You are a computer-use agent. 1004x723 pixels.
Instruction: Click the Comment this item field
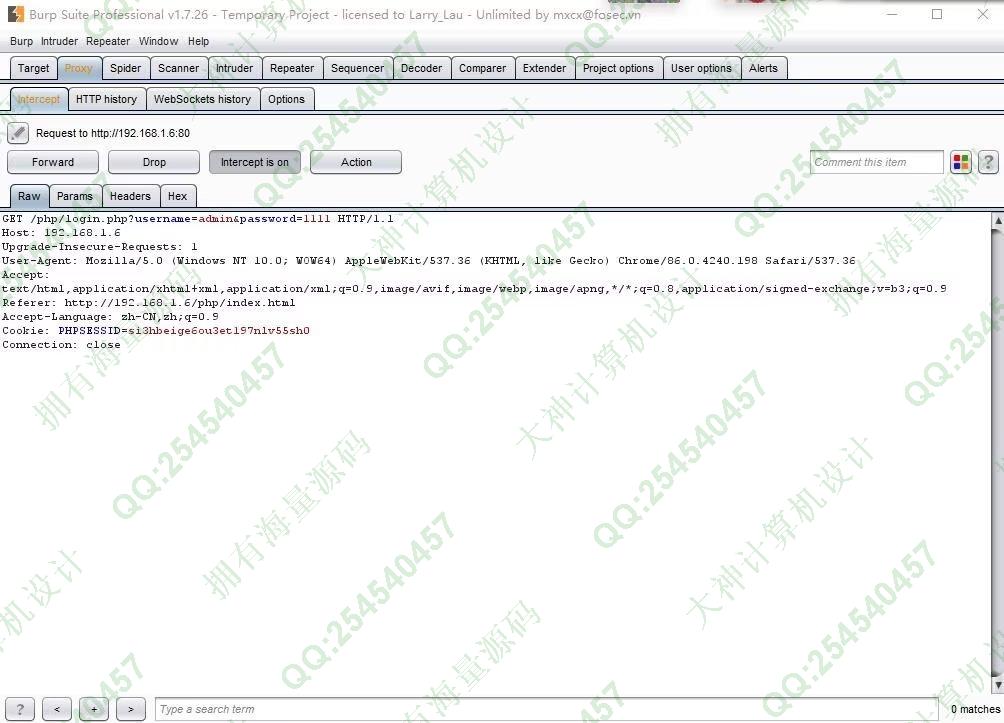click(x=877, y=162)
